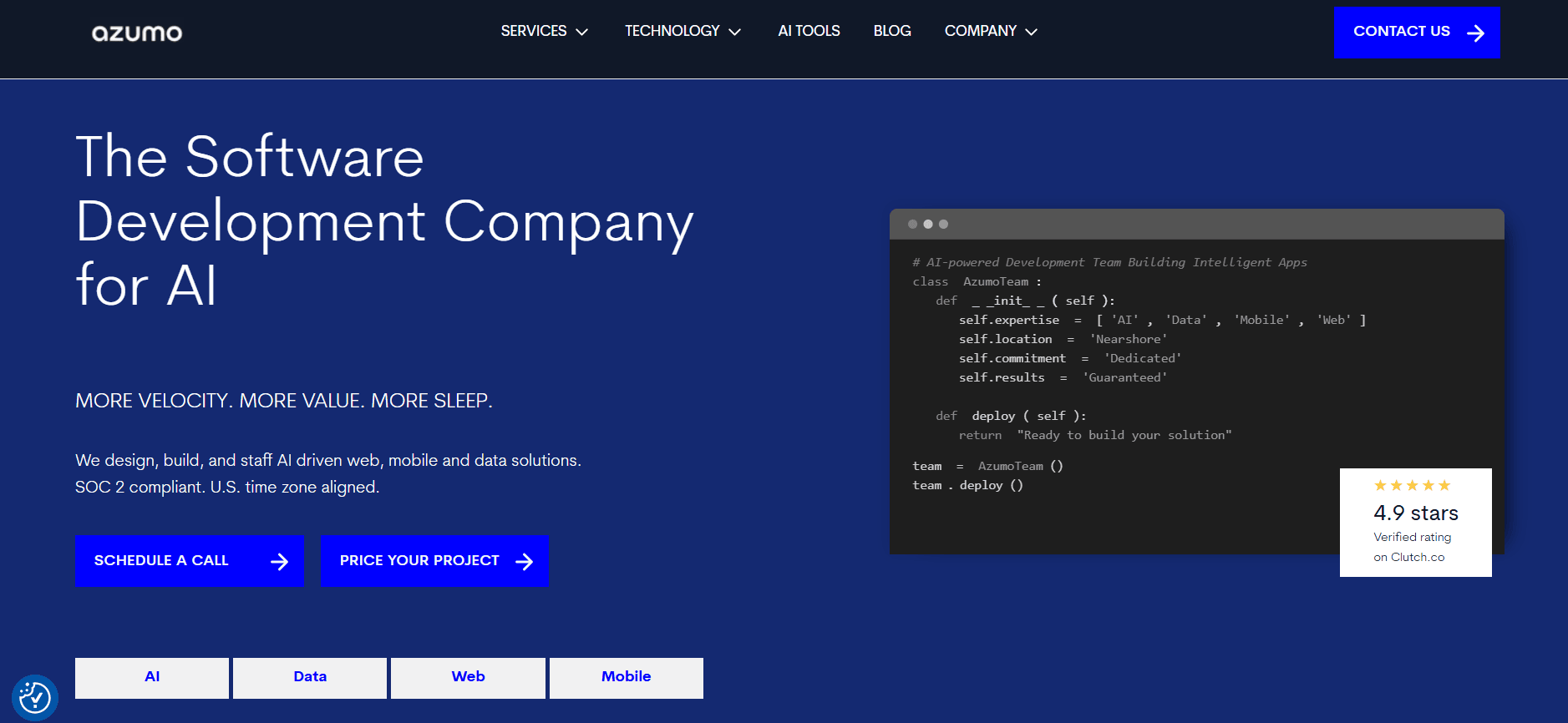
Task: Go to the Blog page
Action: [891, 31]
